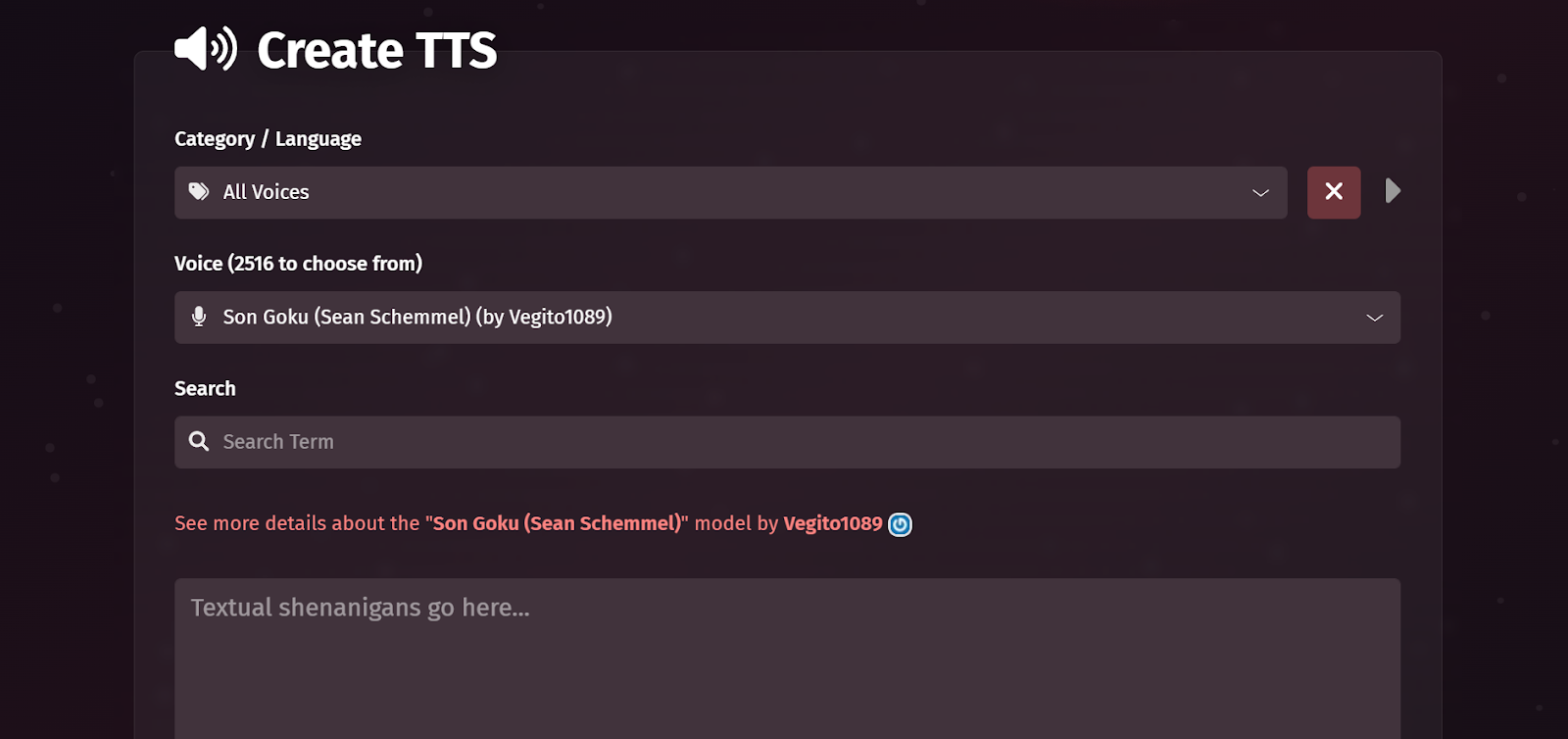1568x739 pixels.
Task: Visit the Vegito1089 creator profile link
Action: (x=833, y=523)
